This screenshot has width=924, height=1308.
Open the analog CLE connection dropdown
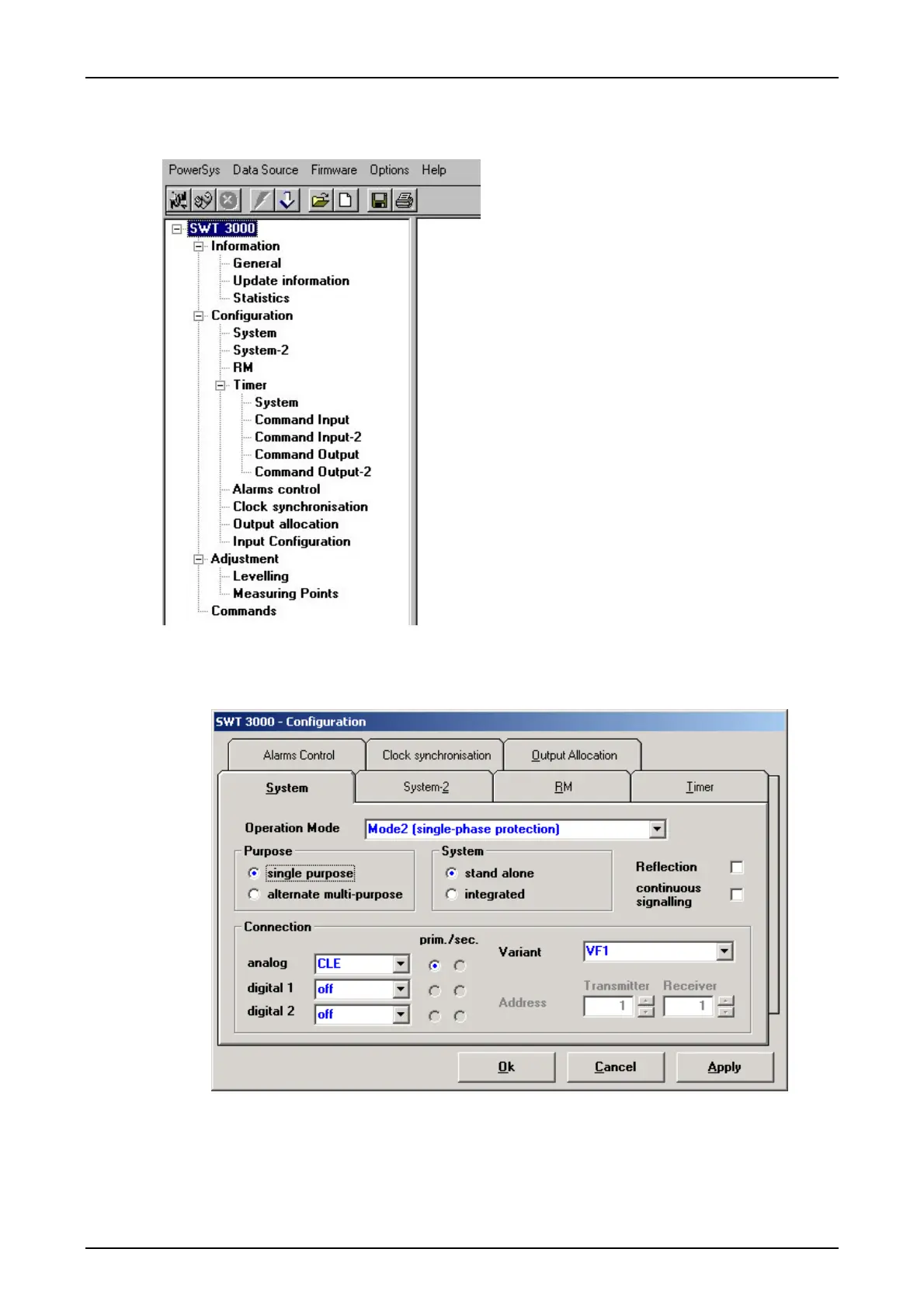point(401,964)
